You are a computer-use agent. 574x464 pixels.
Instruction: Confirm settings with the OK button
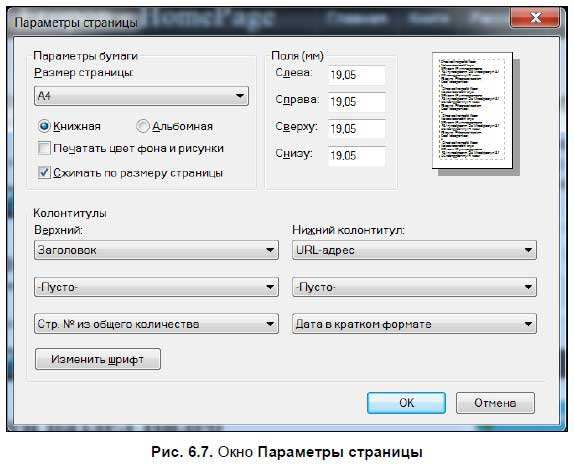[x=406, y=403]
